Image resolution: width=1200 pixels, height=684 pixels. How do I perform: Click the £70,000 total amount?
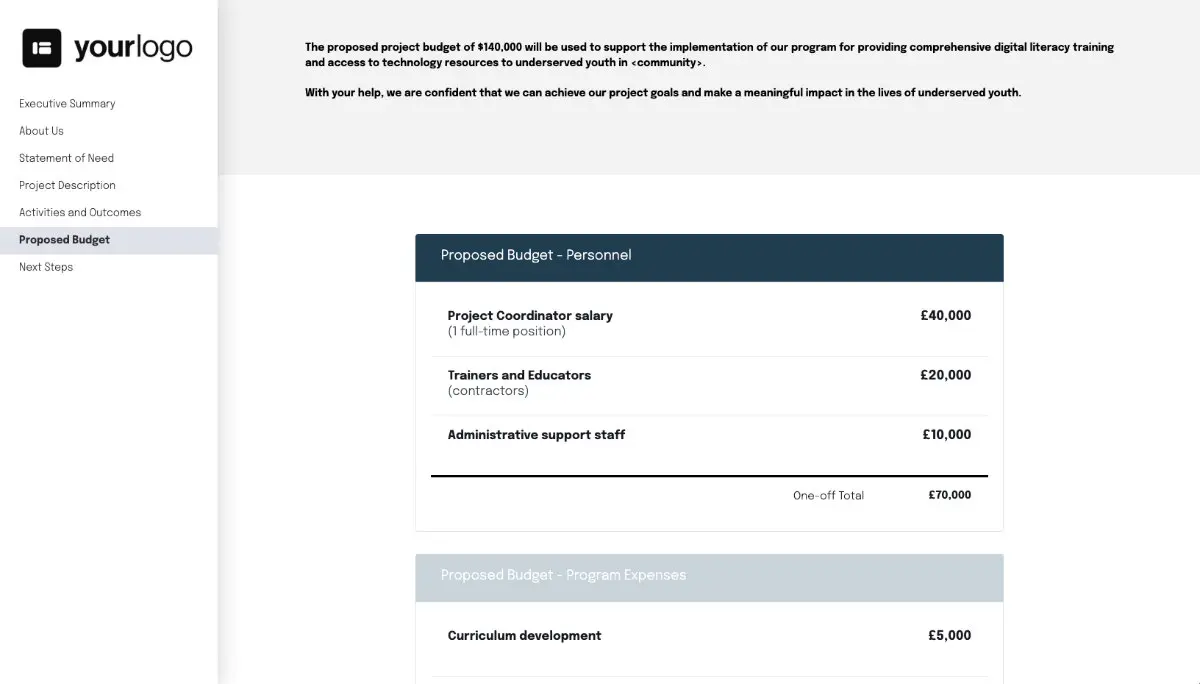[x=946, y=494]
